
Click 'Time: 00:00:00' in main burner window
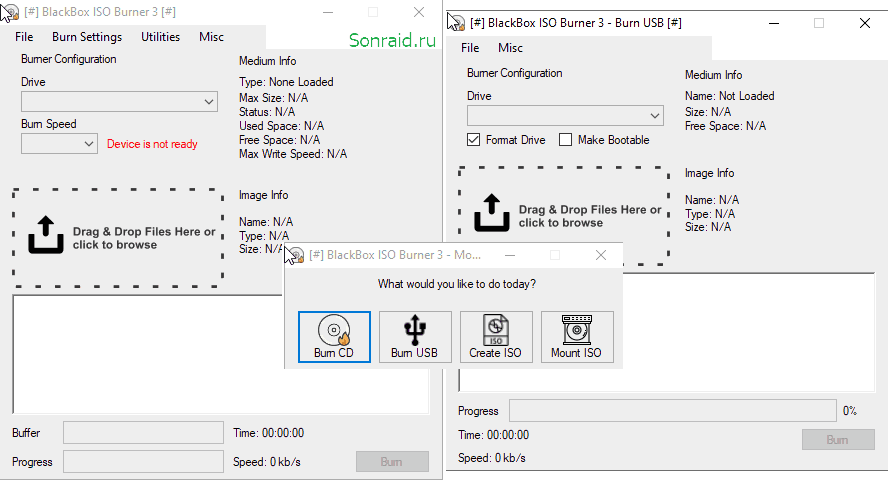pos(269,433)
